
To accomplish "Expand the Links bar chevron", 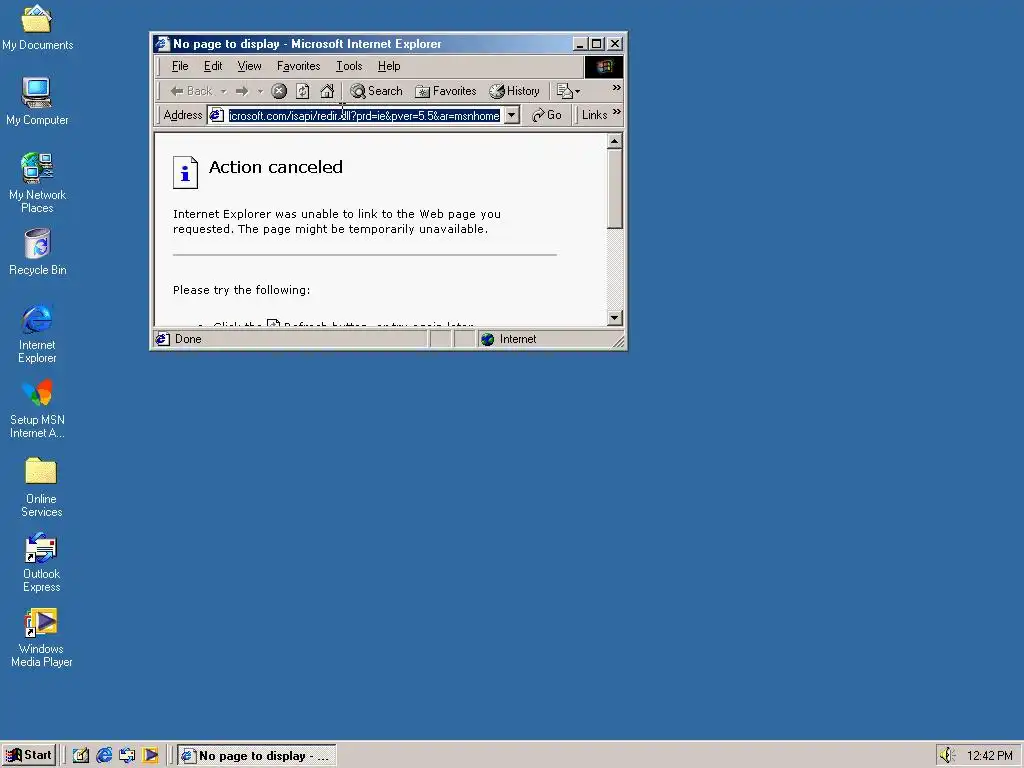I will coord(616,112).
